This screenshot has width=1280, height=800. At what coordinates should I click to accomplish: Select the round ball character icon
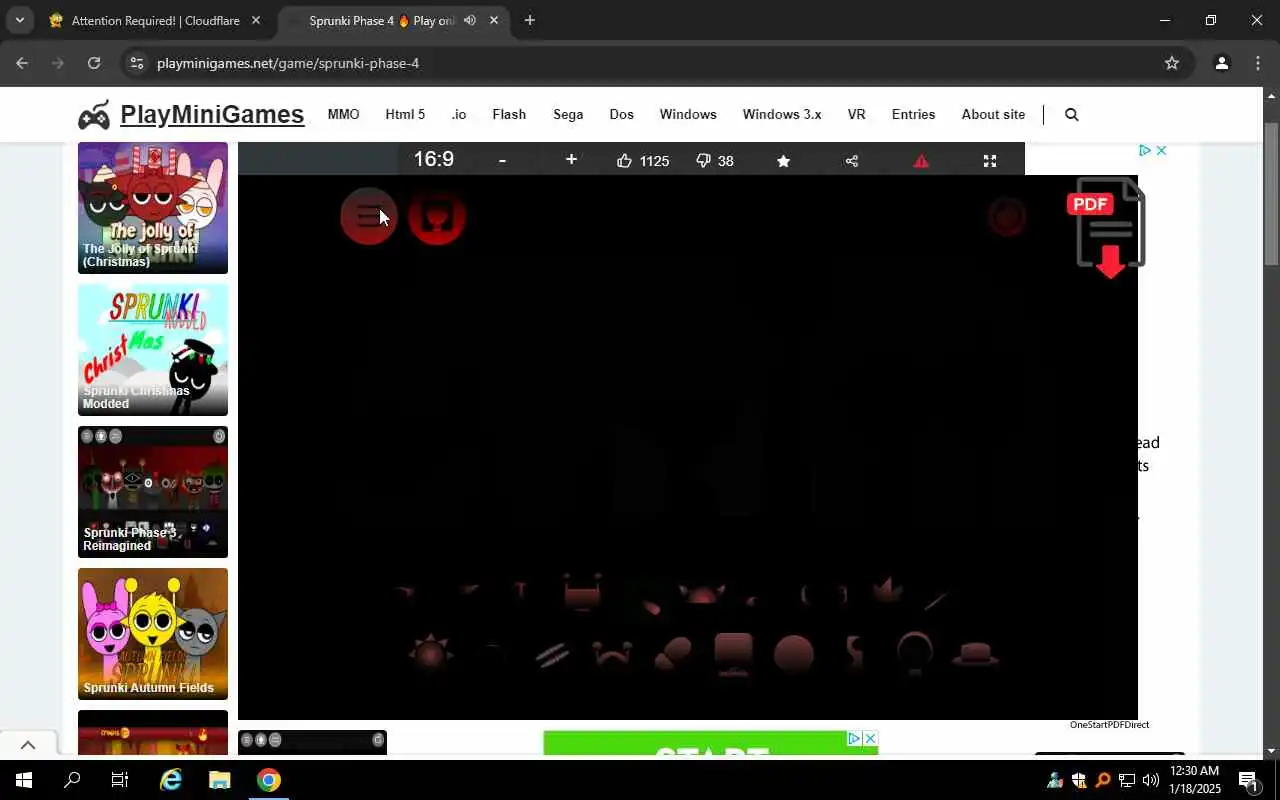coord(793,654)
